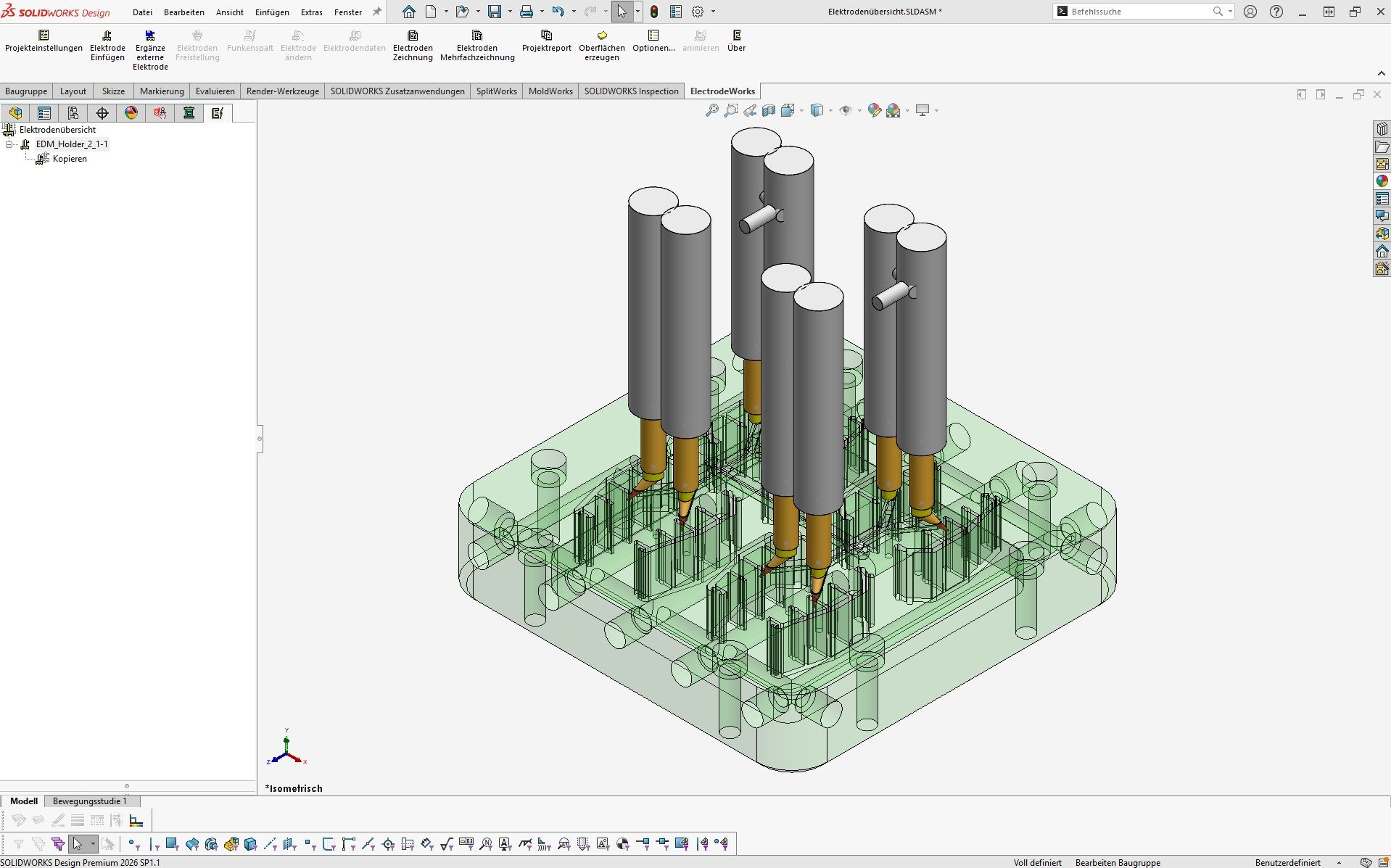Click the Rebuild traffic light icon
1391x868 pixels.
coord(654,12)
